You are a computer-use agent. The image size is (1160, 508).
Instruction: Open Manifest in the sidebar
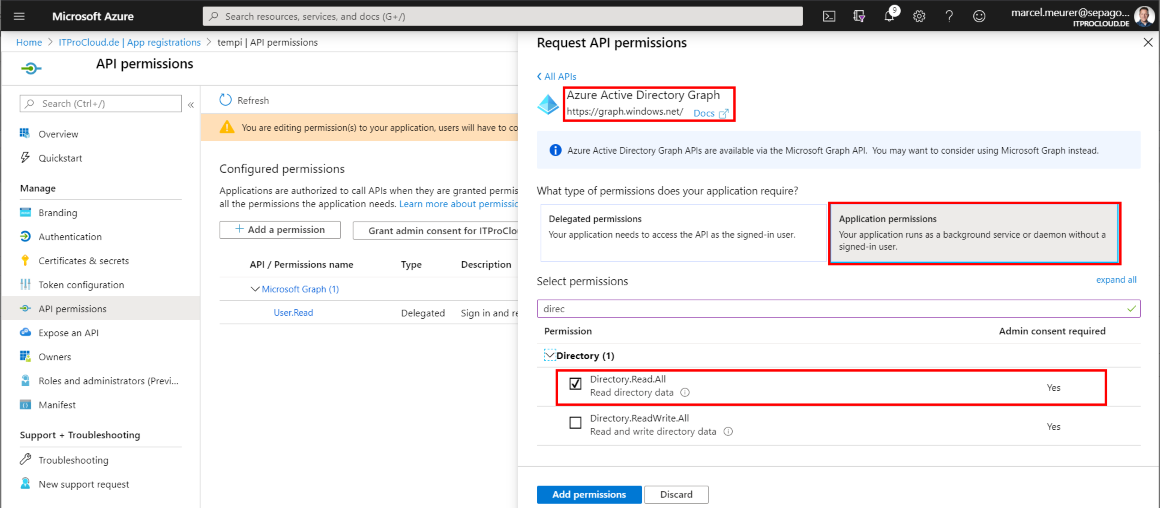coord(57,404)
